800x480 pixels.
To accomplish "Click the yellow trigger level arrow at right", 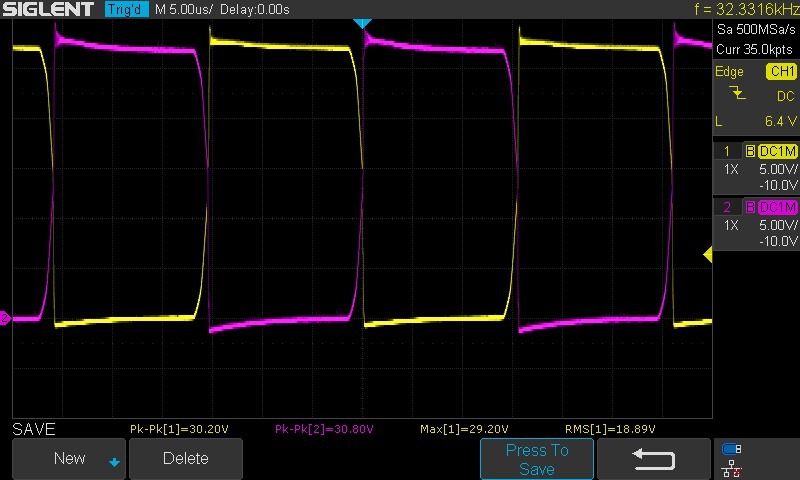I will [x=708, y=254].
